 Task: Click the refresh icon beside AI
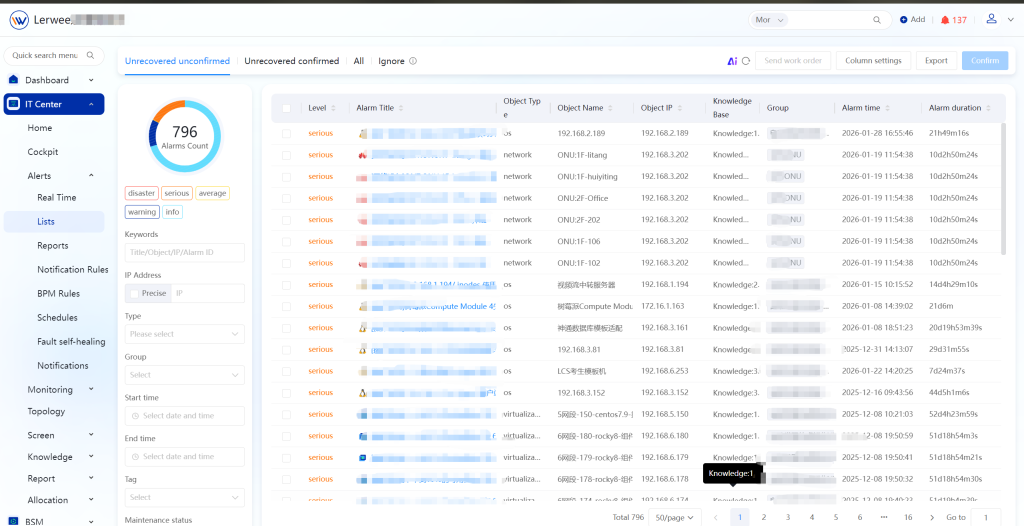(746, 61)
